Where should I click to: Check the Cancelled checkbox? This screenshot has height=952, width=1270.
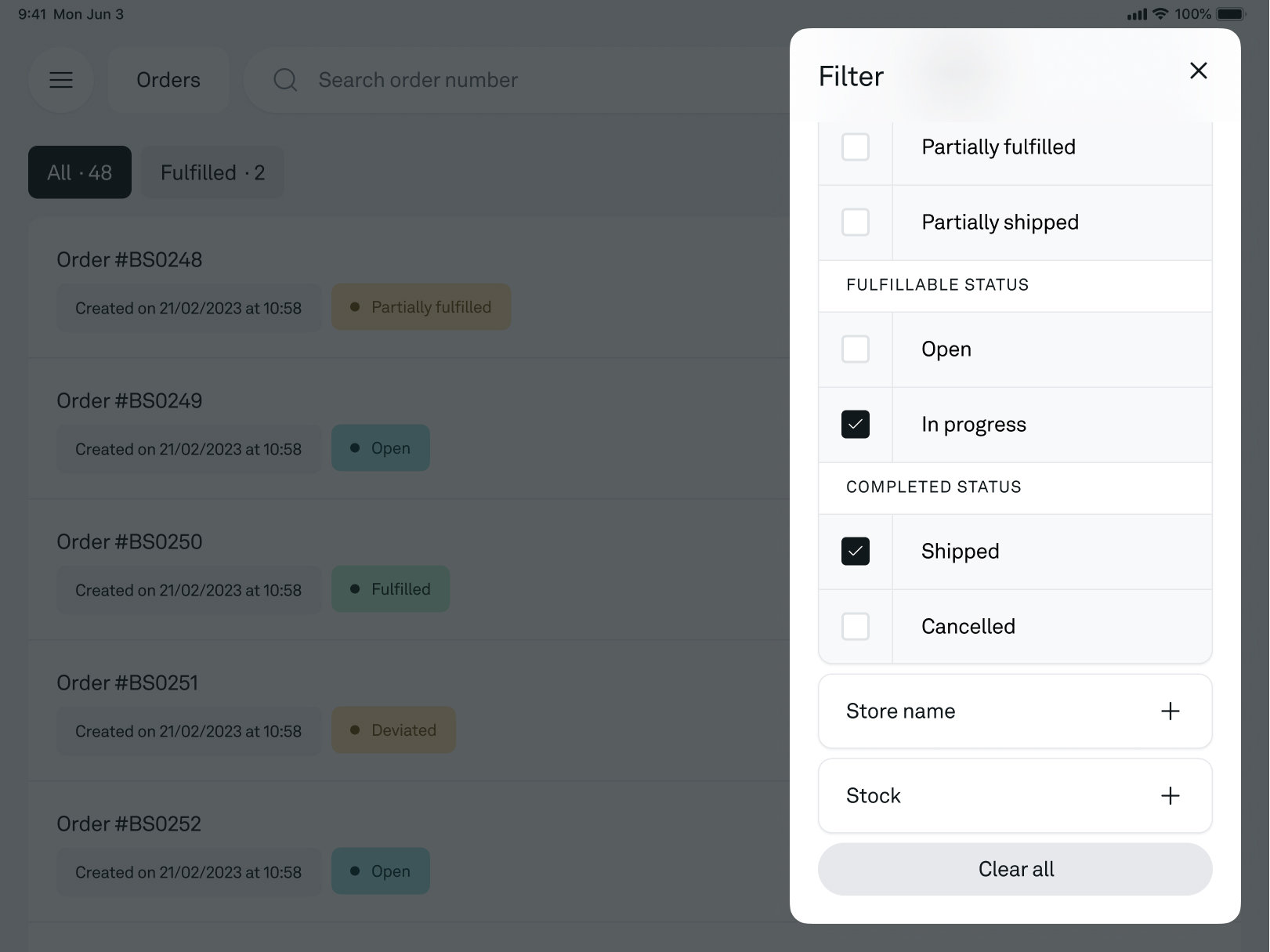tap(856, 627)
